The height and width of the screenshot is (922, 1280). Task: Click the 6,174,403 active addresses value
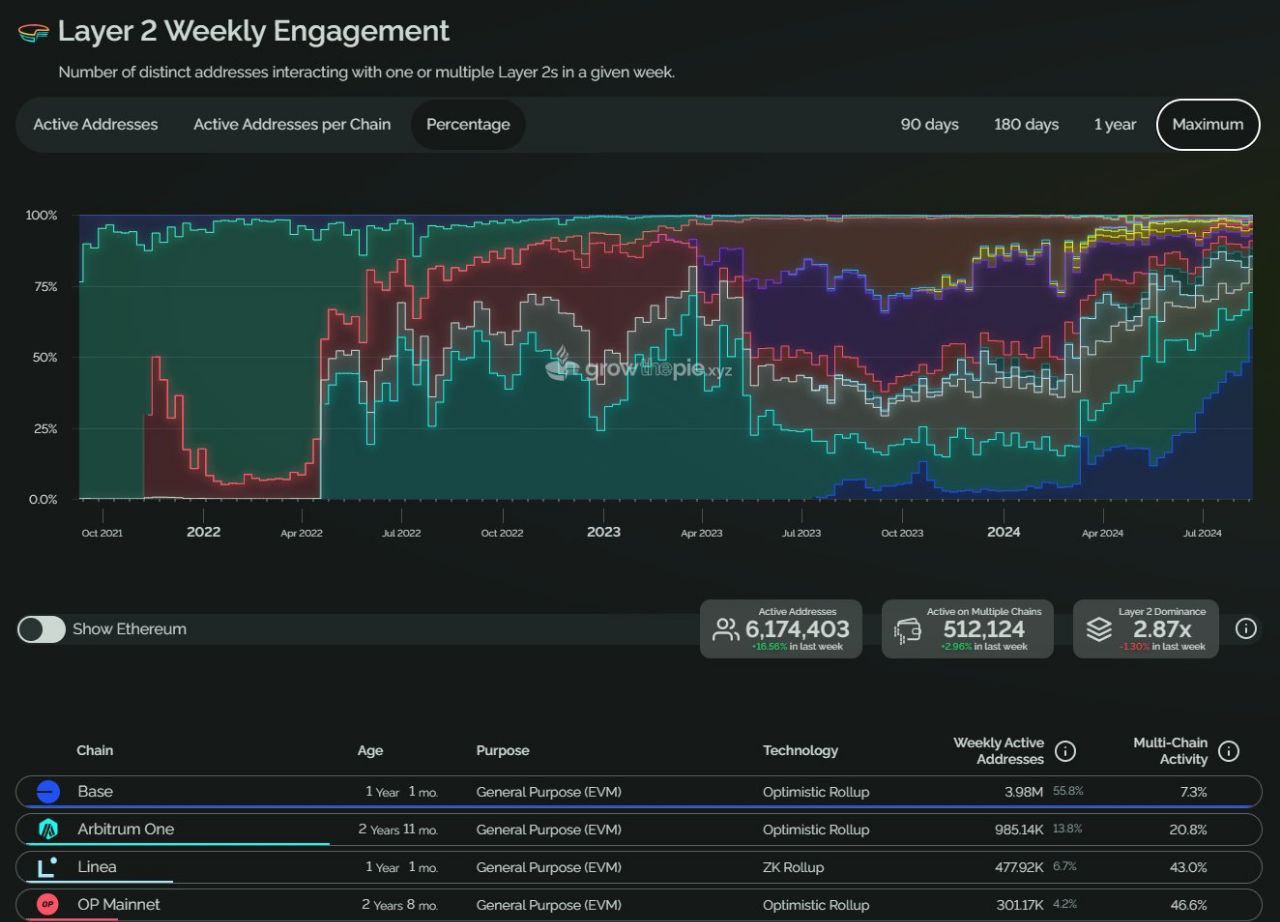pyautogui.click(x=797, y=629)
